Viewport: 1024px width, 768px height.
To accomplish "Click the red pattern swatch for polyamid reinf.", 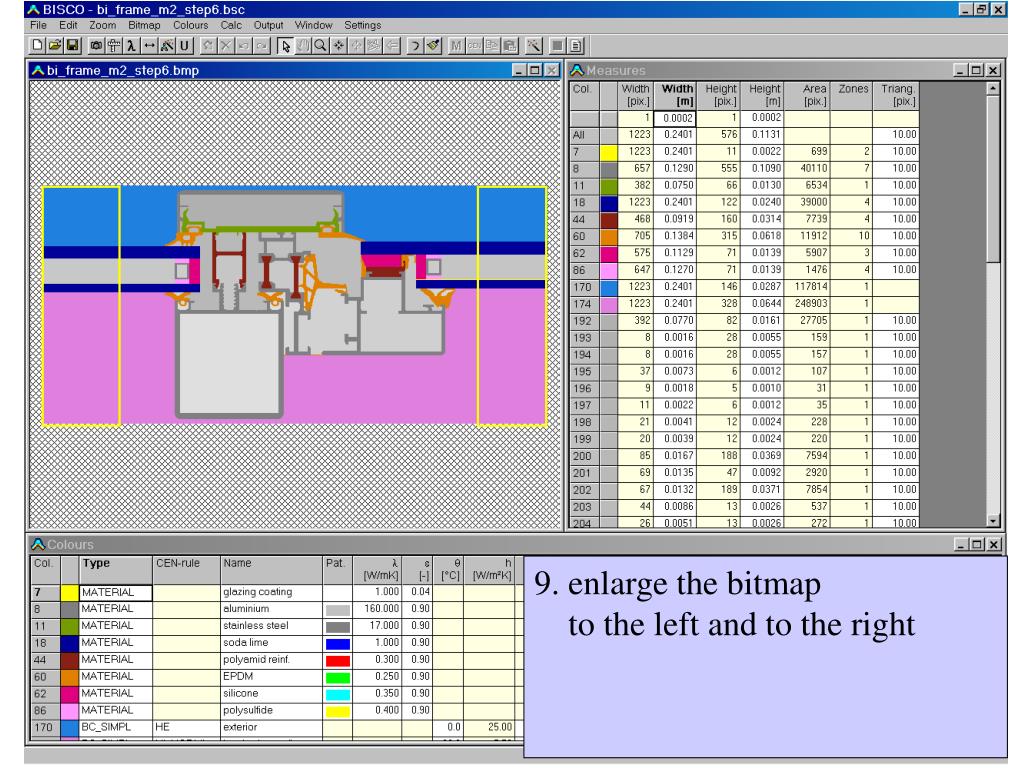I will (338, 660).
